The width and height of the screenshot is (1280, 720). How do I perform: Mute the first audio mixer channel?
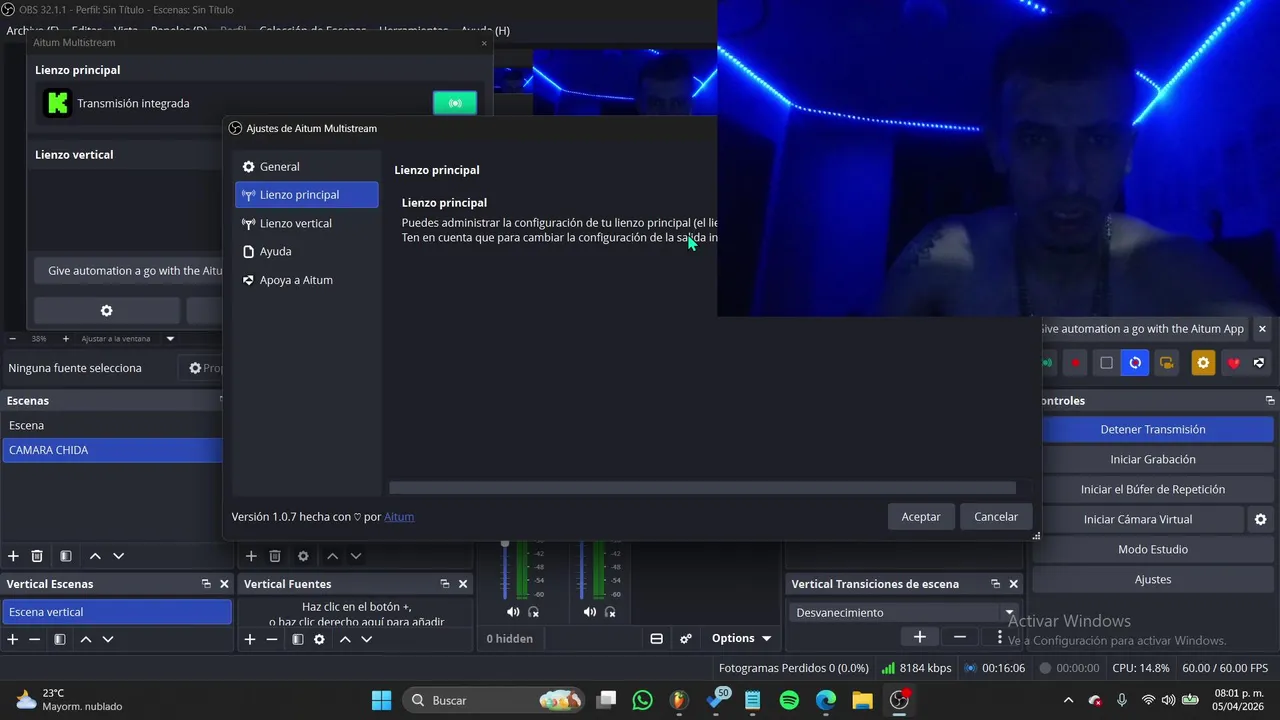[x=513, y=612]
